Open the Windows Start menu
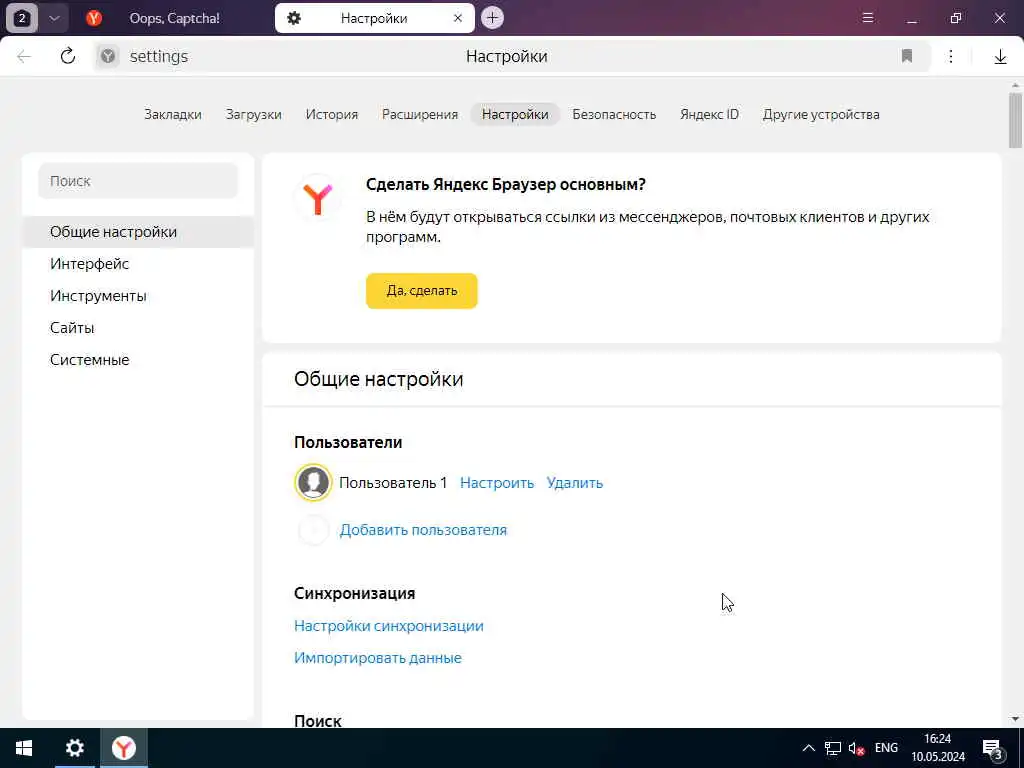The width and height of the screenshot is (1024, 768). pos(24,748)
